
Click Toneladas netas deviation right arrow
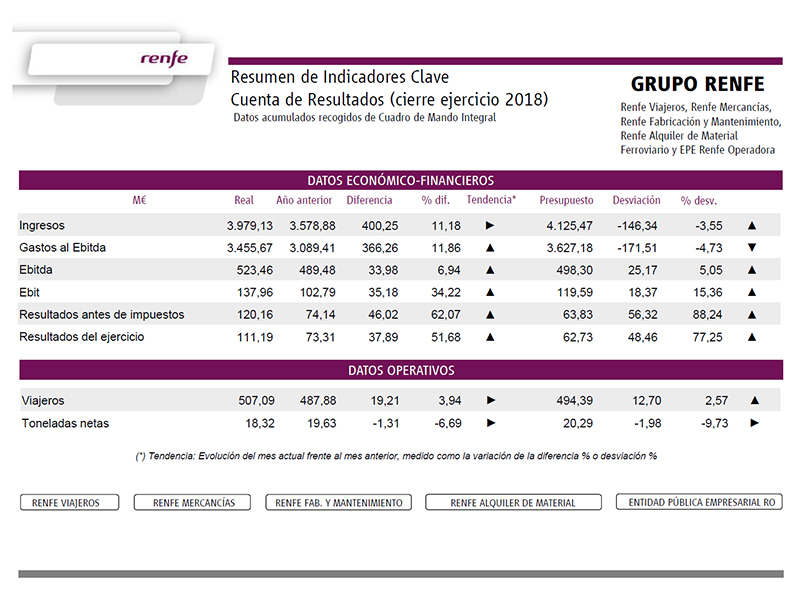tap(754, 423)
